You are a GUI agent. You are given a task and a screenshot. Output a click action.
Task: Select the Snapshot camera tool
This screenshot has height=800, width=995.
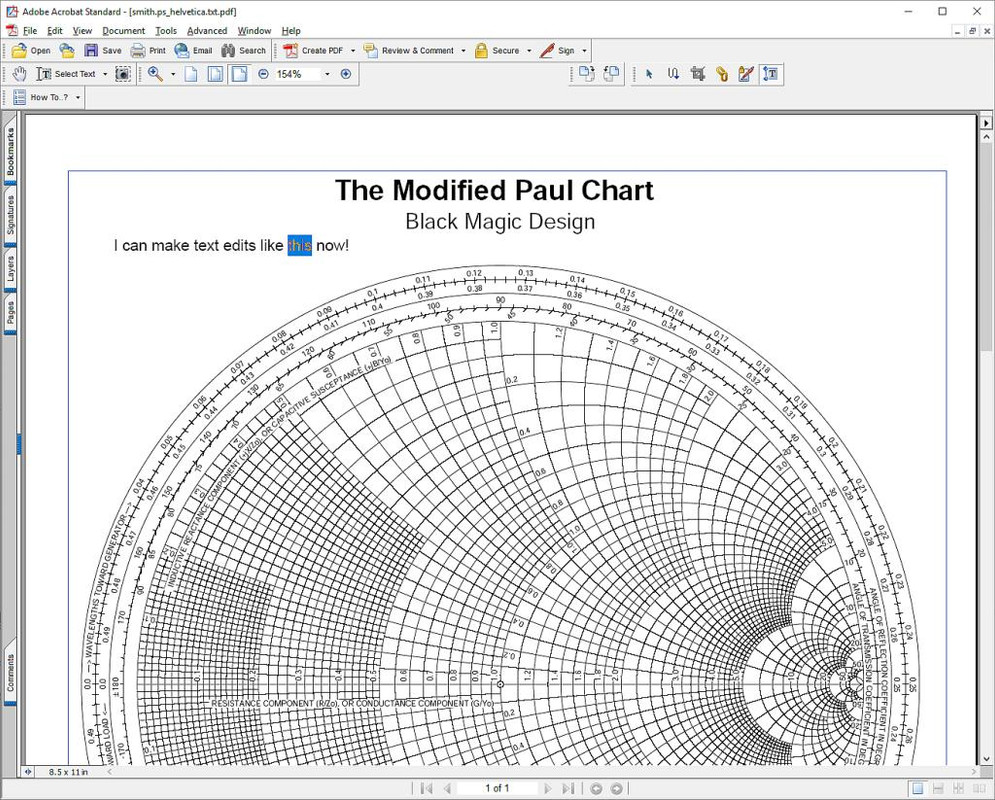123,74
